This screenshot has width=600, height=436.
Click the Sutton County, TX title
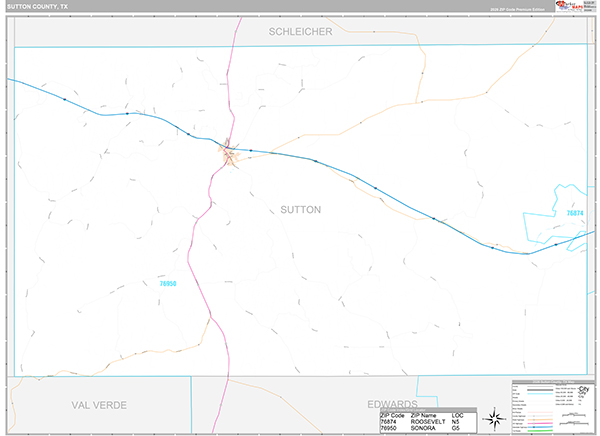[38, 6]
